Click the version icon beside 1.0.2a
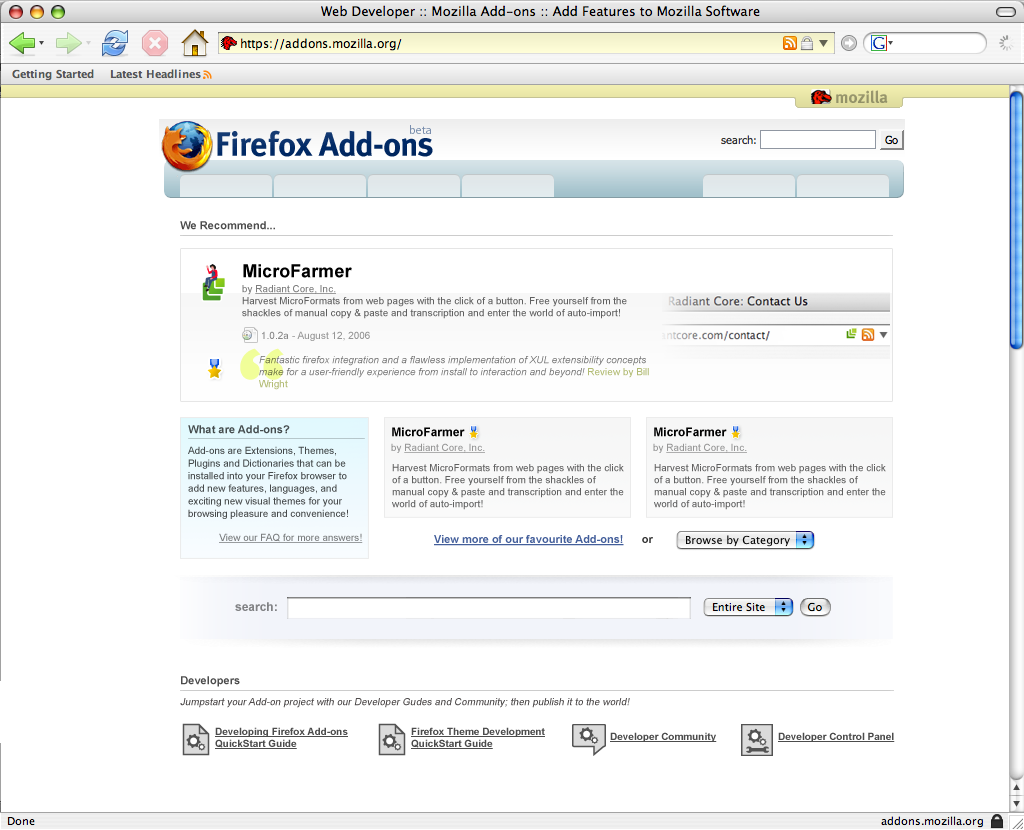 (x=249, y=336)
